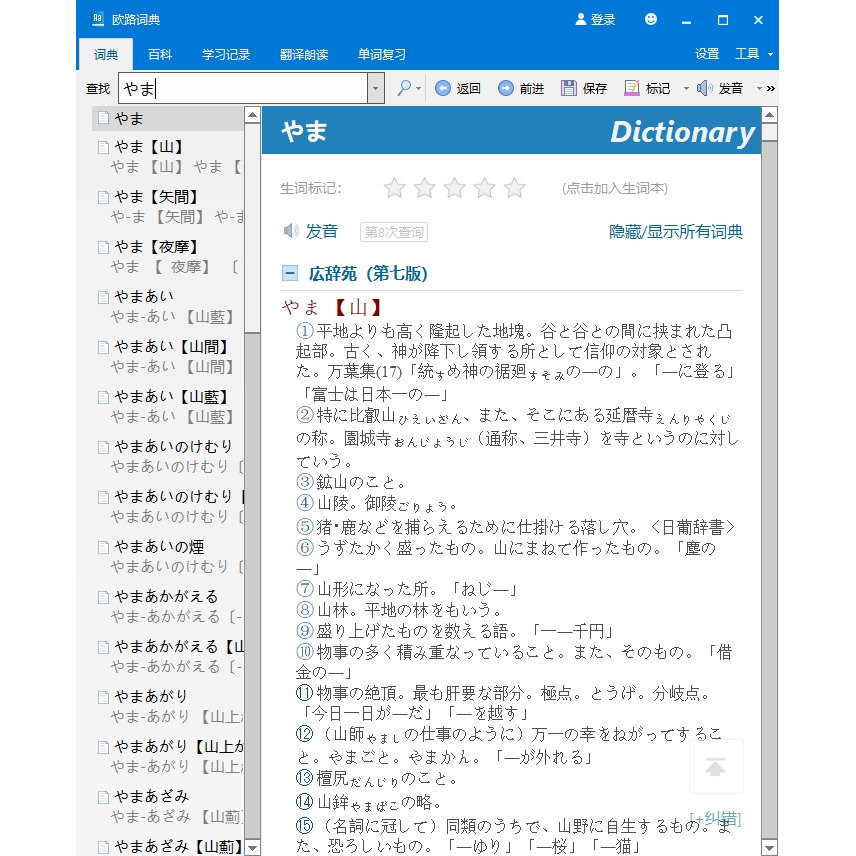The width and height of the screenshot is (856, 856).
Task: Click the 第8次查询 query count badge
Action: tap(394, 232)
